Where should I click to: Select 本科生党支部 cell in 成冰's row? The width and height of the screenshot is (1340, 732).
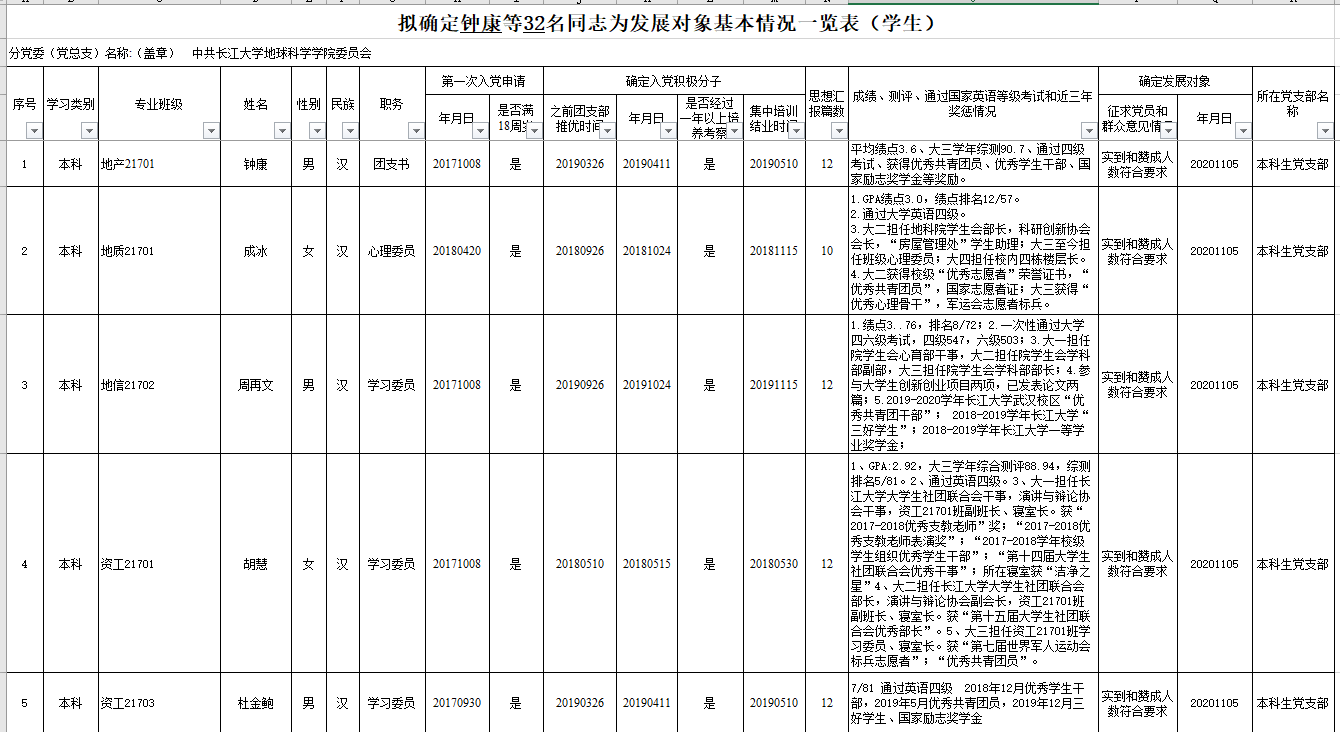tap(1293, 251)
